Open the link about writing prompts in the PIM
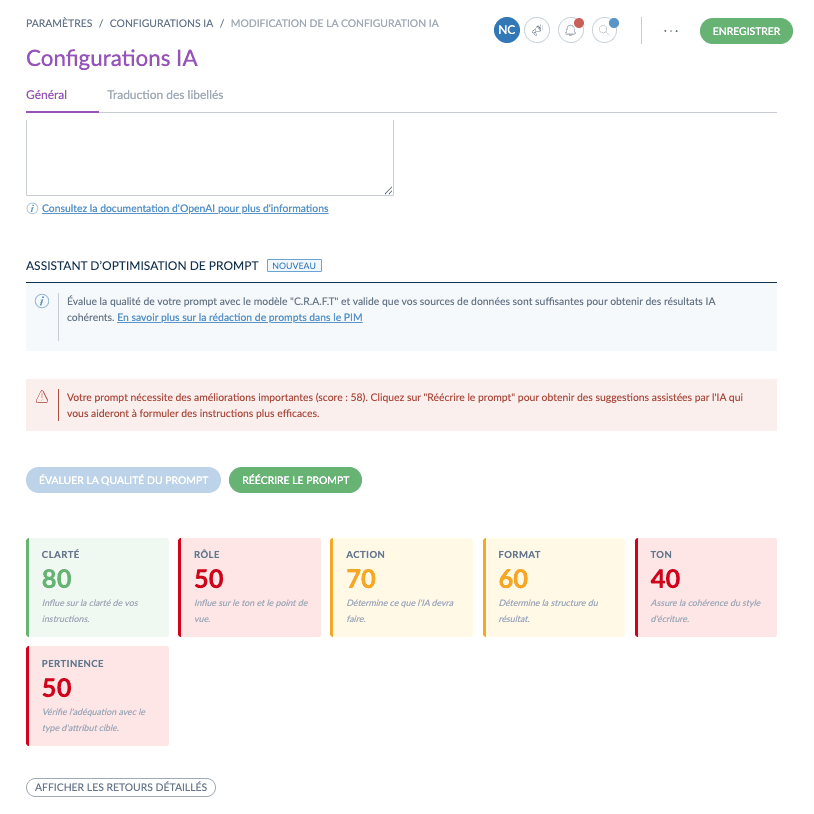The width and height of the screenshot is (814, 814). [239, 318]
